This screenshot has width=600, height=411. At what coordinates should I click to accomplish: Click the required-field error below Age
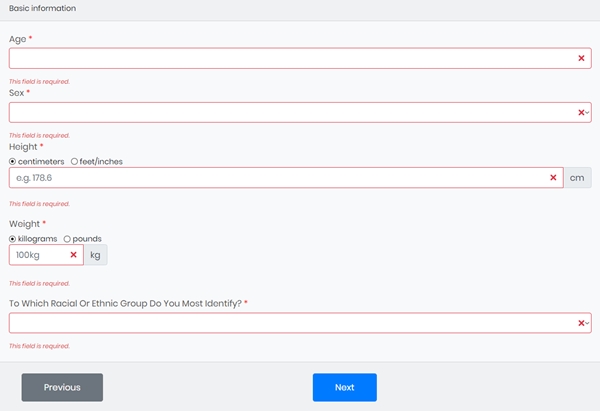pyautogui.click(x=39, y=82)
